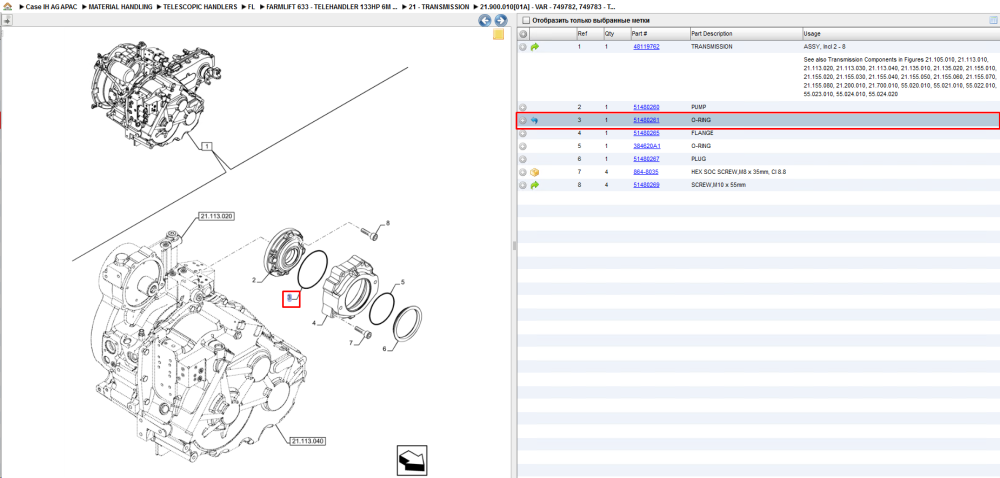Image resolution: width=1000 pixels, height=478 pixels.
Task: Click 'See also Transmission Components' usage note
Action: click(901, 76)
